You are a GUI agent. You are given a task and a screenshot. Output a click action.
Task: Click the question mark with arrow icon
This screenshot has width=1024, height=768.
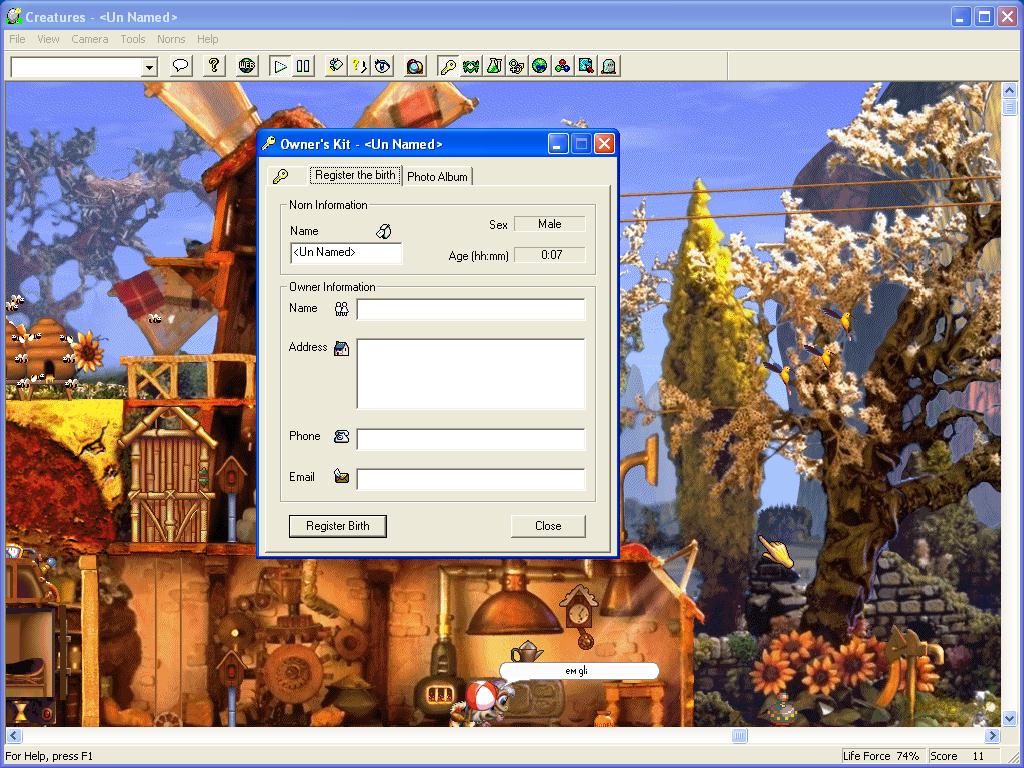[x=359, y=66]
